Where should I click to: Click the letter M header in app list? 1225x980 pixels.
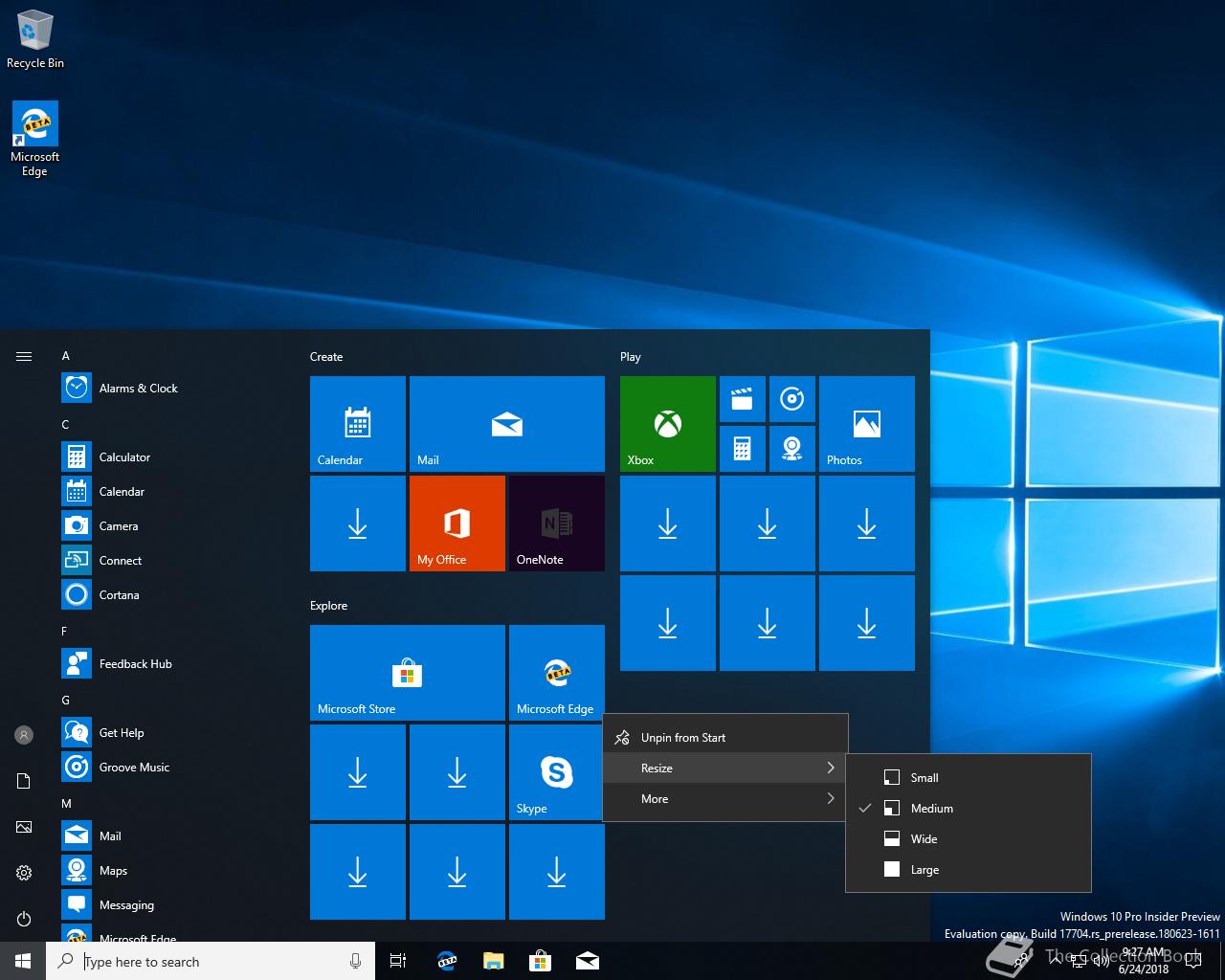[67, 804]
